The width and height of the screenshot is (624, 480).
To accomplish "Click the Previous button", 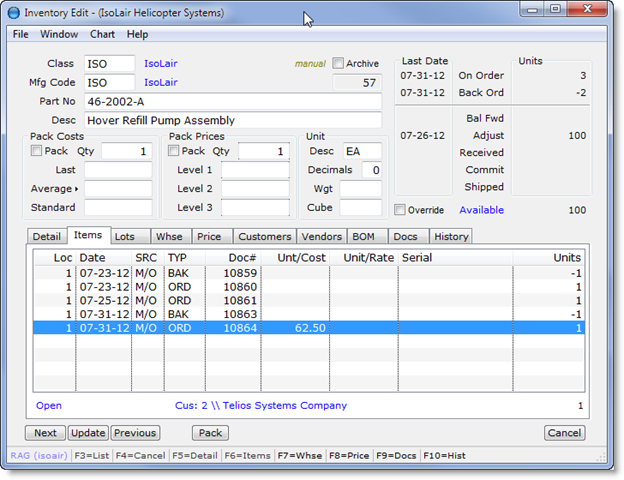I will coord(135,433).
